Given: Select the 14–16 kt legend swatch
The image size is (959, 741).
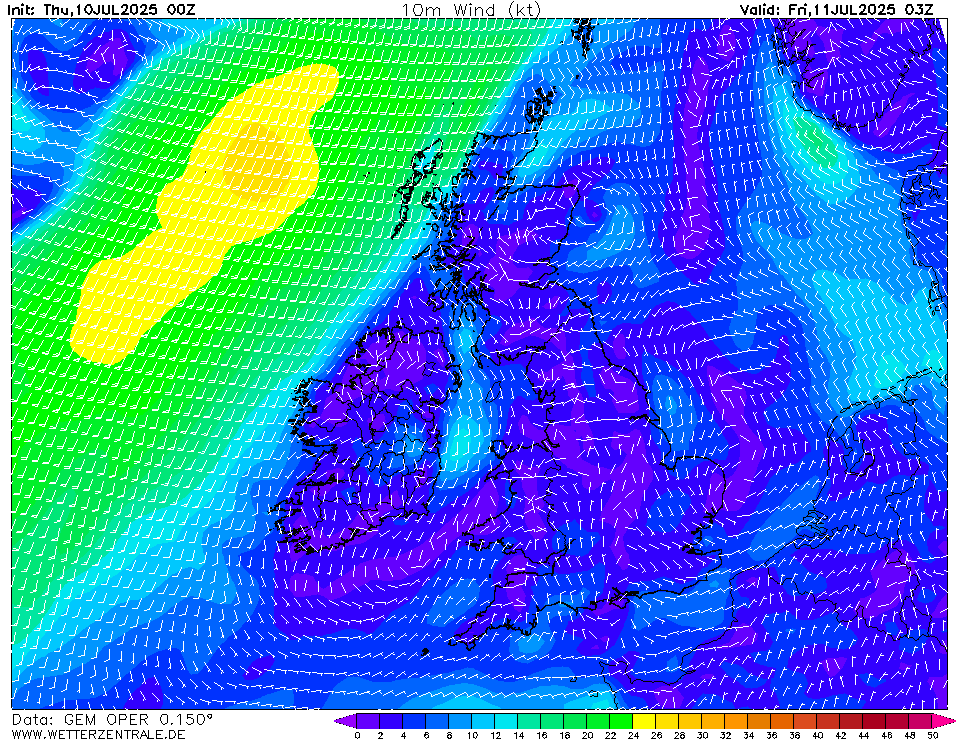Looking at the screenshot, I should point(529,721).
